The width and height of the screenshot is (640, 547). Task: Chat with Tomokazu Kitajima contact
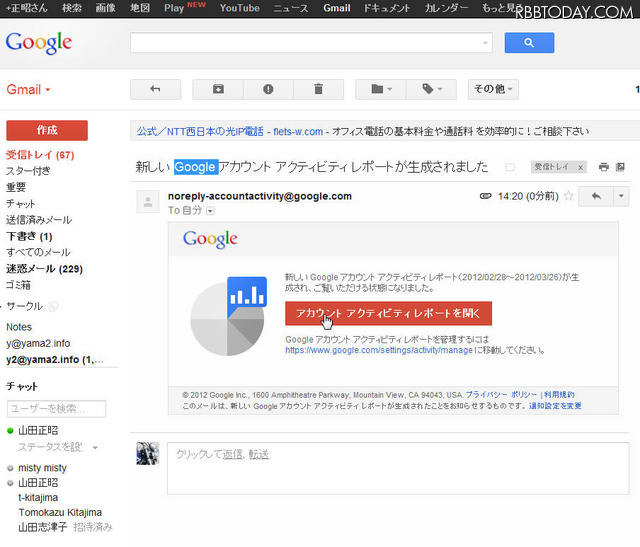[60, 512]
